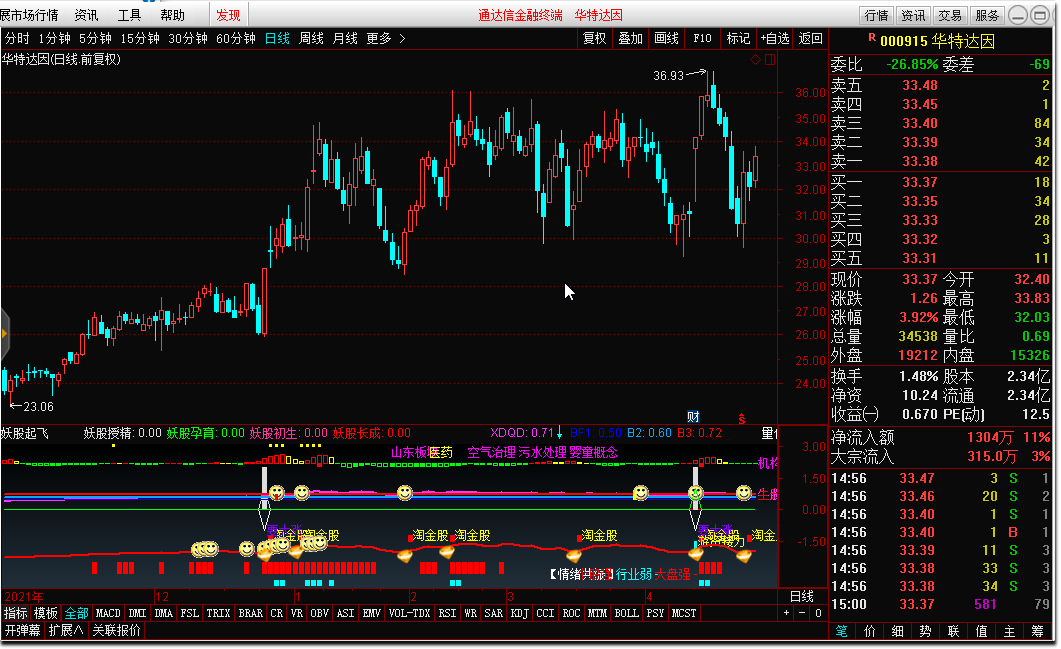
Task: Click the 标记 mark button
Action: pyautogui.click(x=738, y=39)
